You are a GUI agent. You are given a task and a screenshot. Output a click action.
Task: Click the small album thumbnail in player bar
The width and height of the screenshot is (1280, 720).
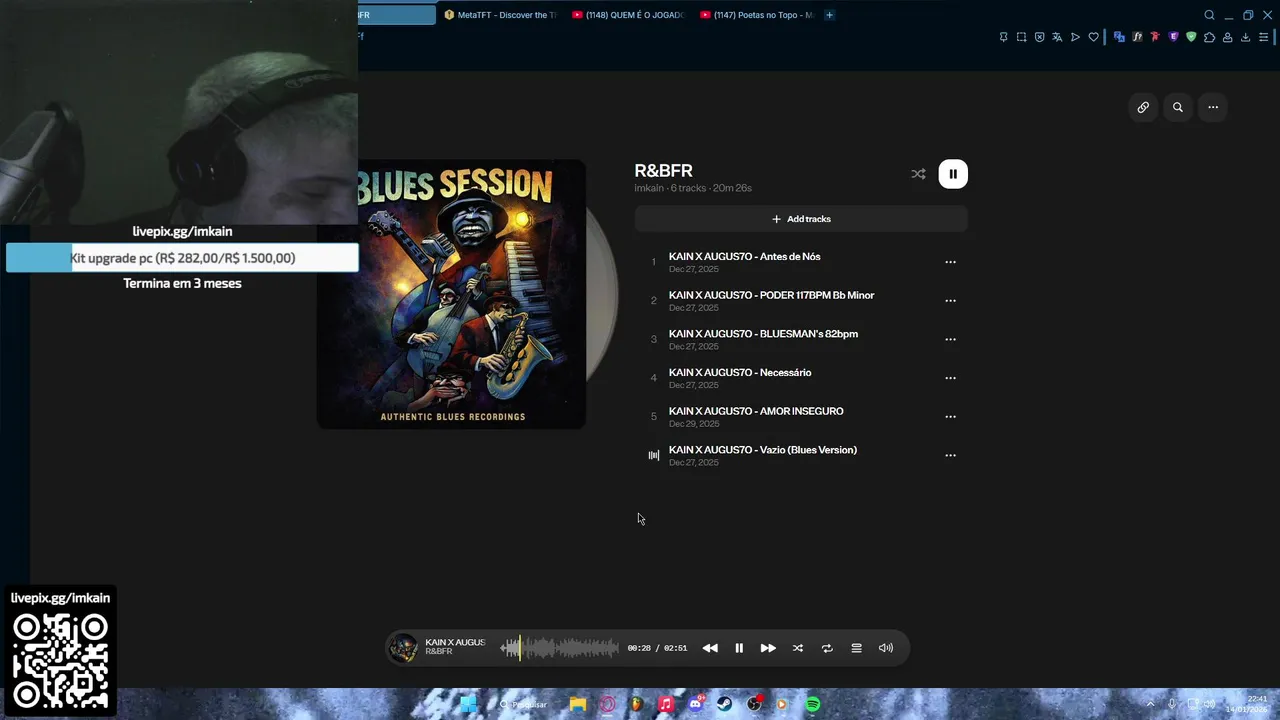pyautogui.click(x=404, y=648)
